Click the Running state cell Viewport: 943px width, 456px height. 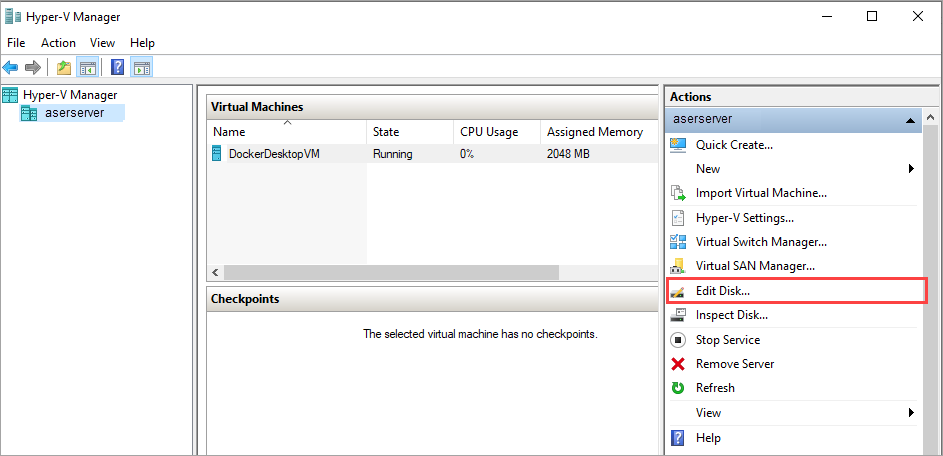pyautogui.click(x=393, y=154)
